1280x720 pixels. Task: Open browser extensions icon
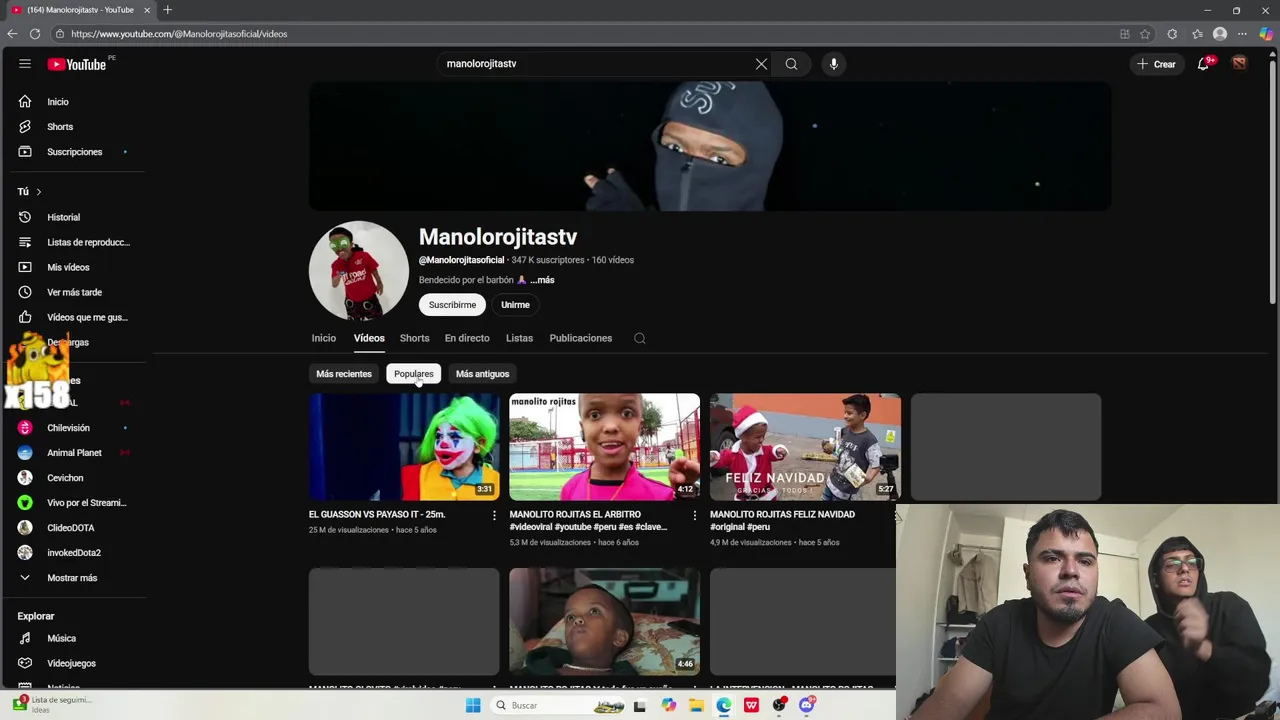point(1172,34)
